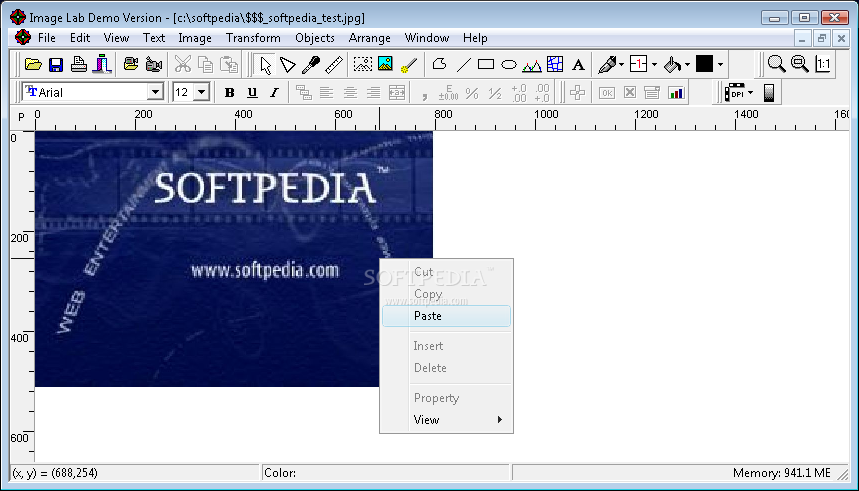Open the Arrange menu
859x491 pixels.
pyautogui.click(x=370, y=38)
